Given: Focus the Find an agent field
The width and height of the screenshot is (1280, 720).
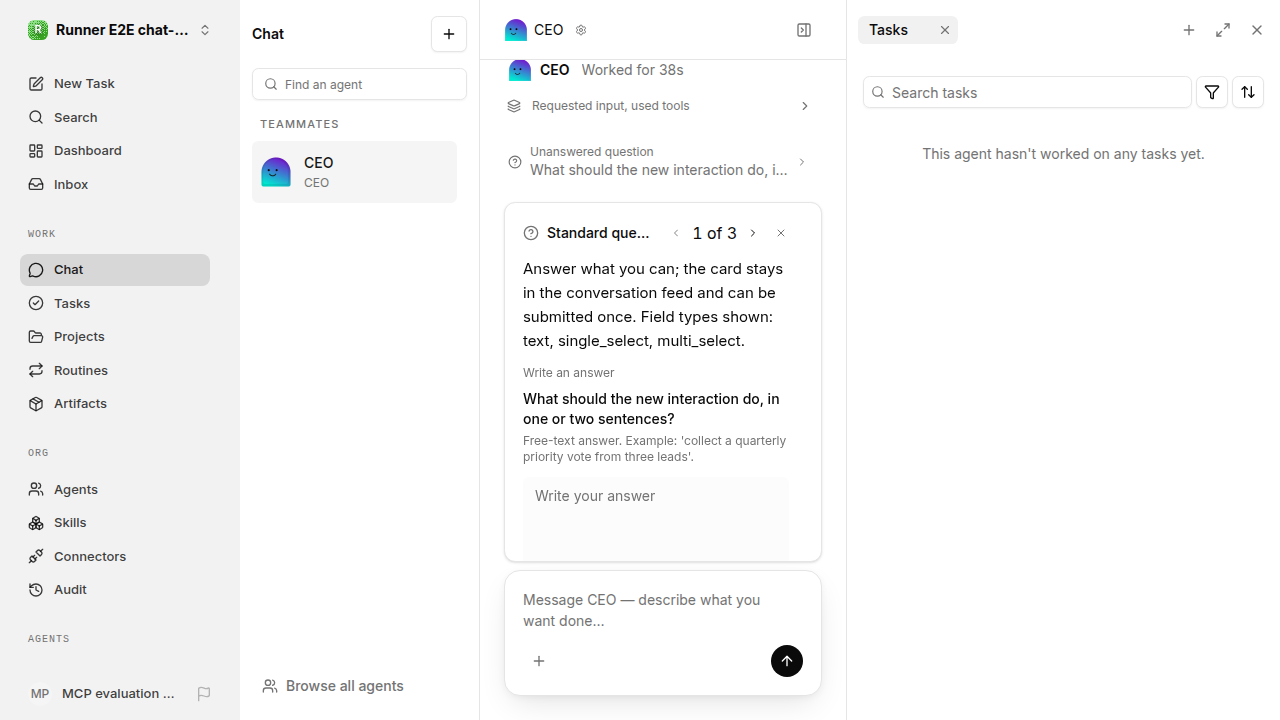Looking at the screenshot, I should pyautogui.click(x=359, y=84).
